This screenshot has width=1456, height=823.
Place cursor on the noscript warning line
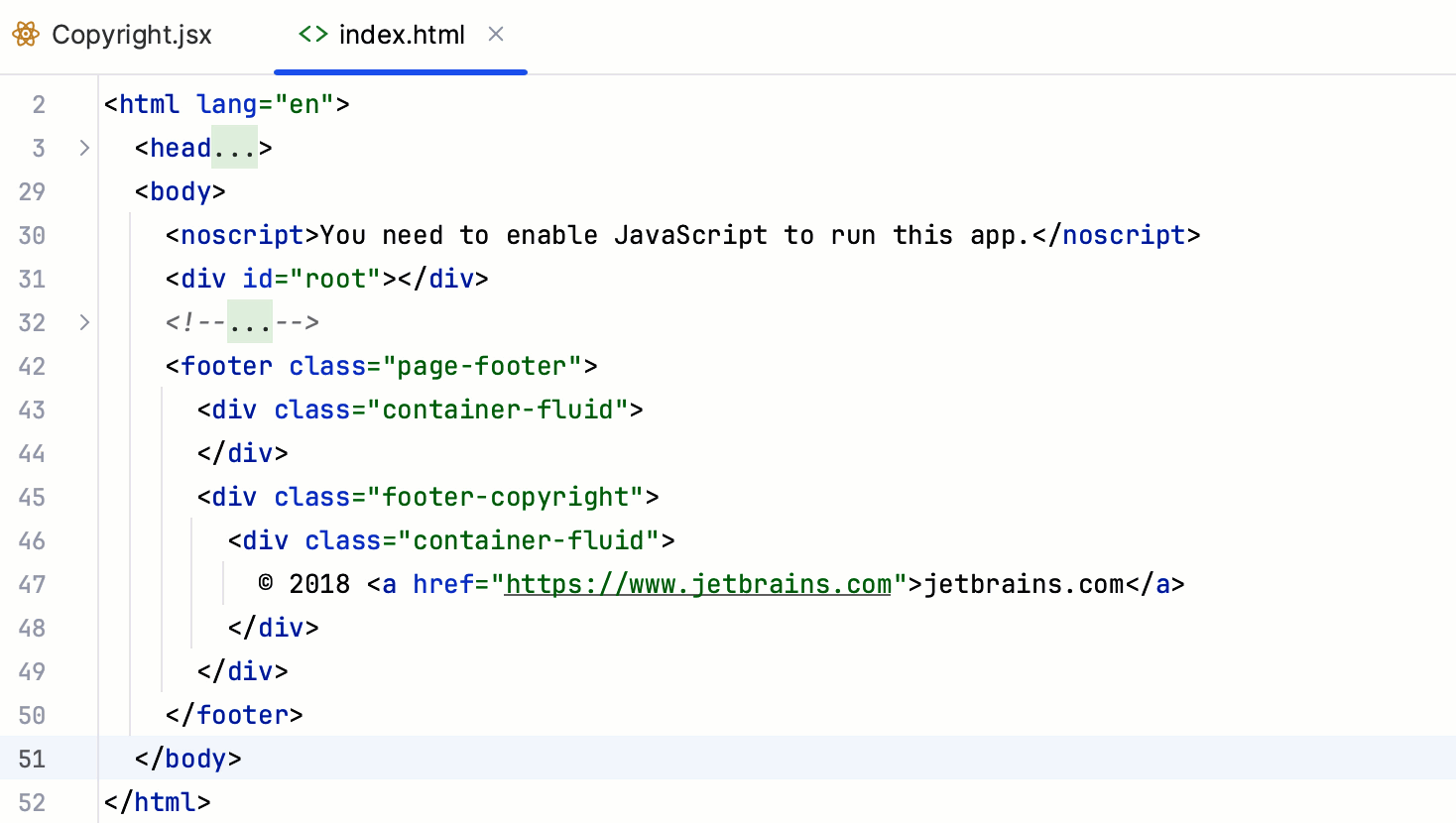point(595,235)
